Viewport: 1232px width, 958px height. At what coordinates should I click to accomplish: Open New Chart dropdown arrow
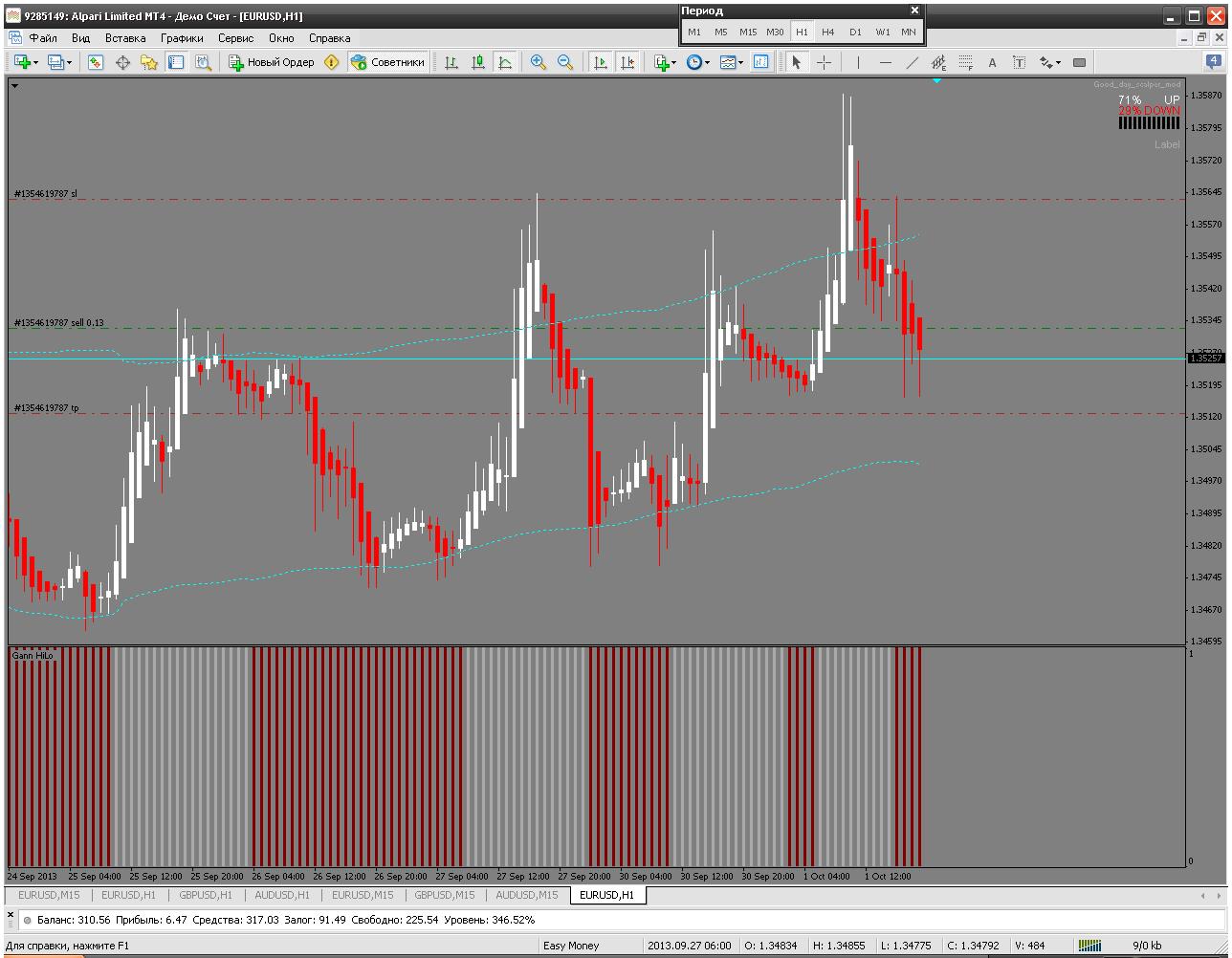36,63
